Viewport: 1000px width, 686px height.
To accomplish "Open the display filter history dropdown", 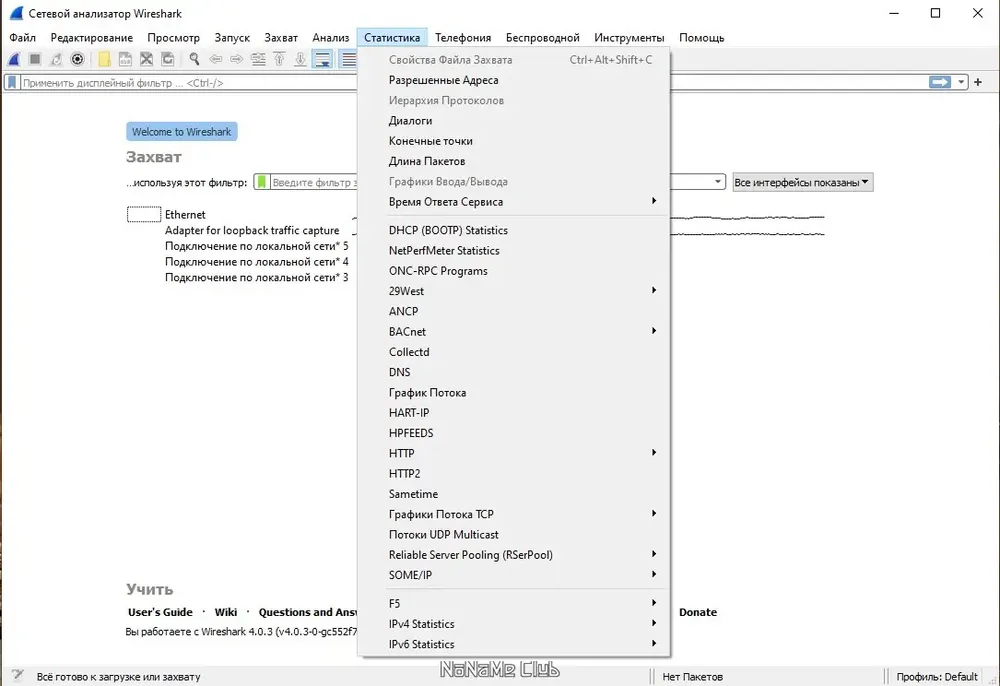I will point(961,82).
